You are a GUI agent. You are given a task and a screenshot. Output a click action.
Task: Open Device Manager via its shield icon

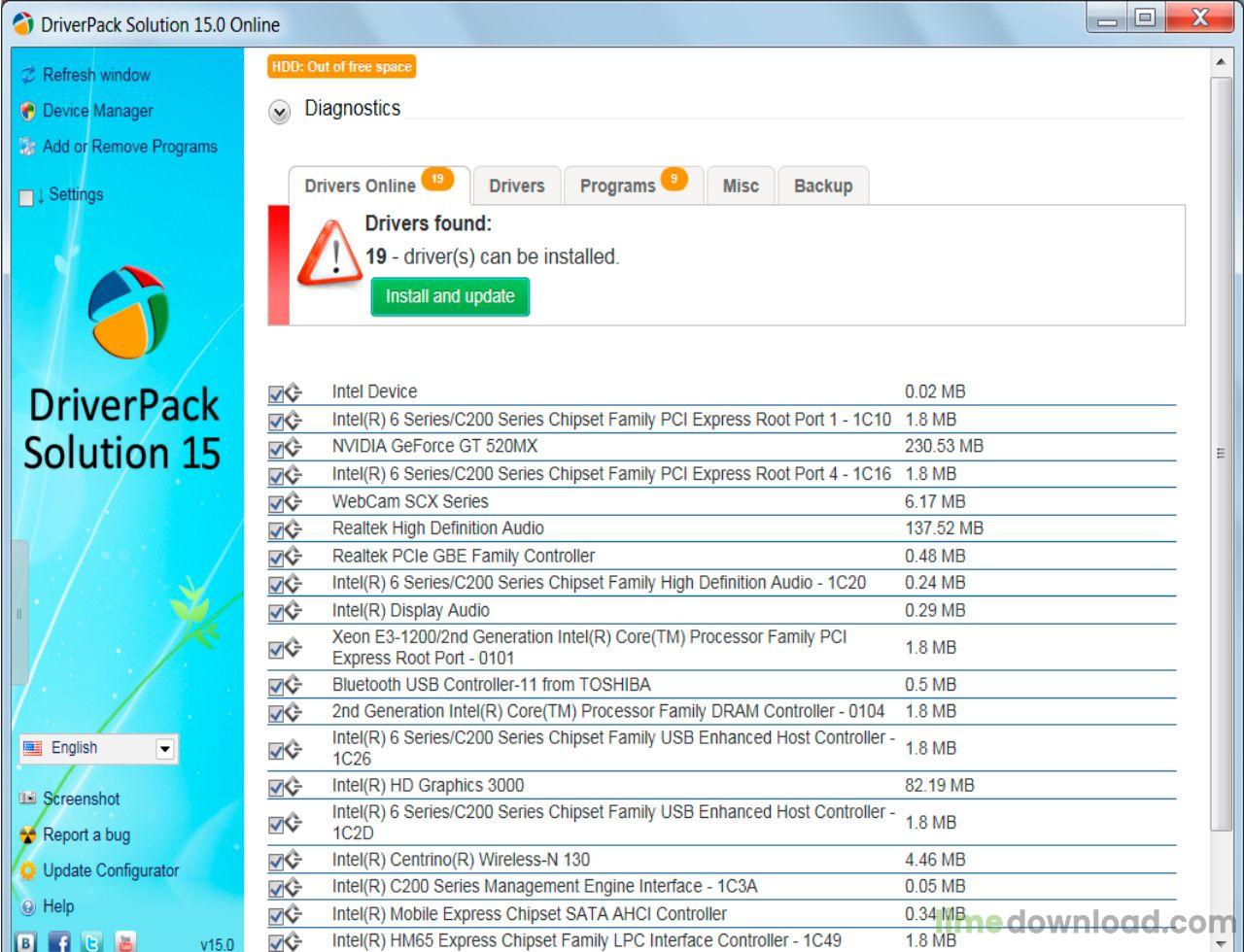tap(27, 111)
